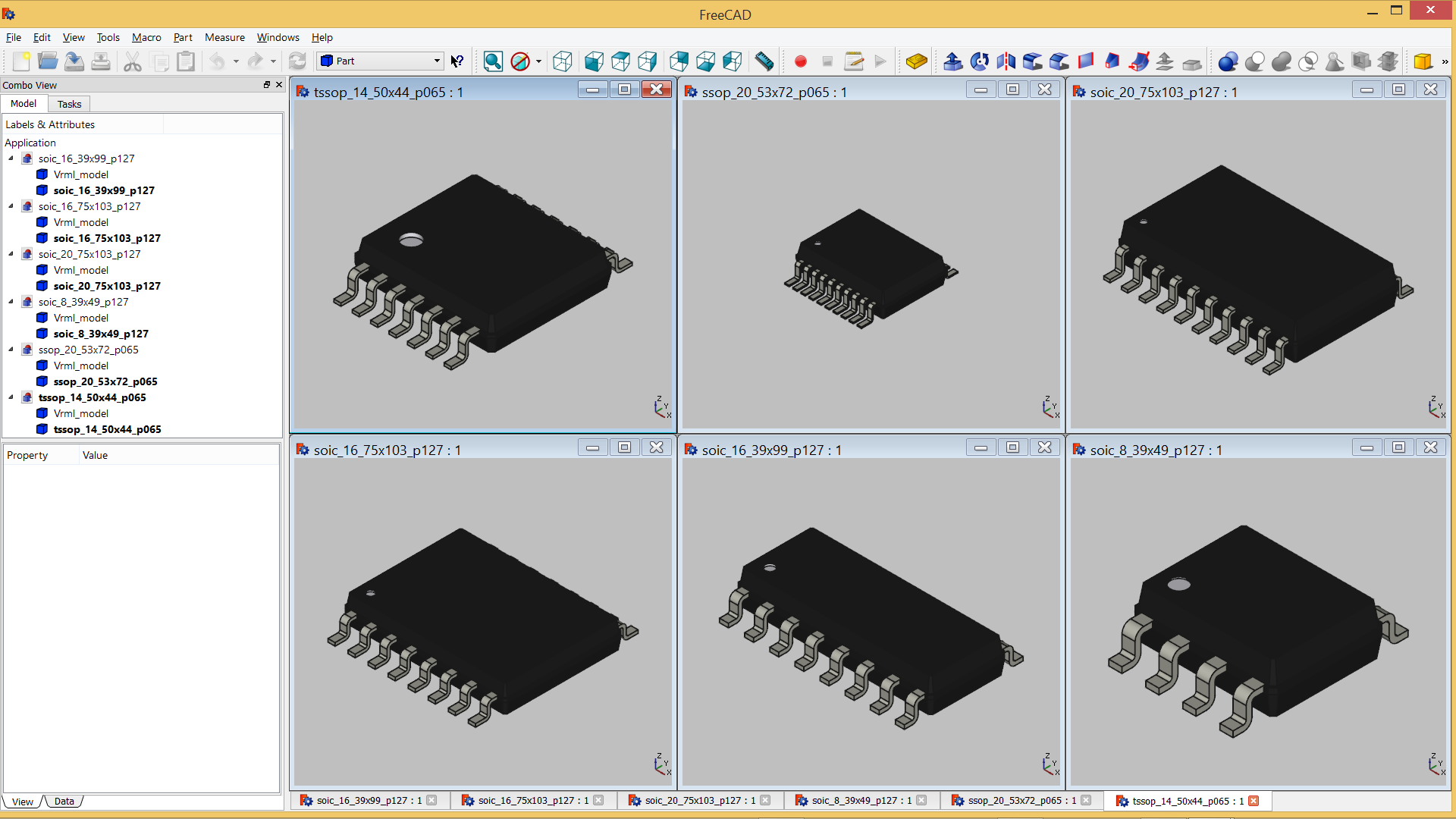The width and height of the screenshot is (1456, 819).
Task: Start macro recording with the red button
Action: pyautogui.click(x=800, y=61)
